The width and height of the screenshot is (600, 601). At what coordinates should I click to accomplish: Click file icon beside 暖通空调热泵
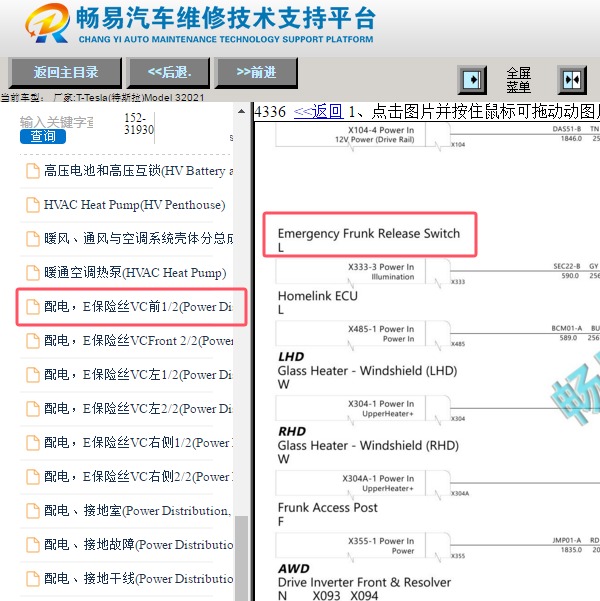33,273
